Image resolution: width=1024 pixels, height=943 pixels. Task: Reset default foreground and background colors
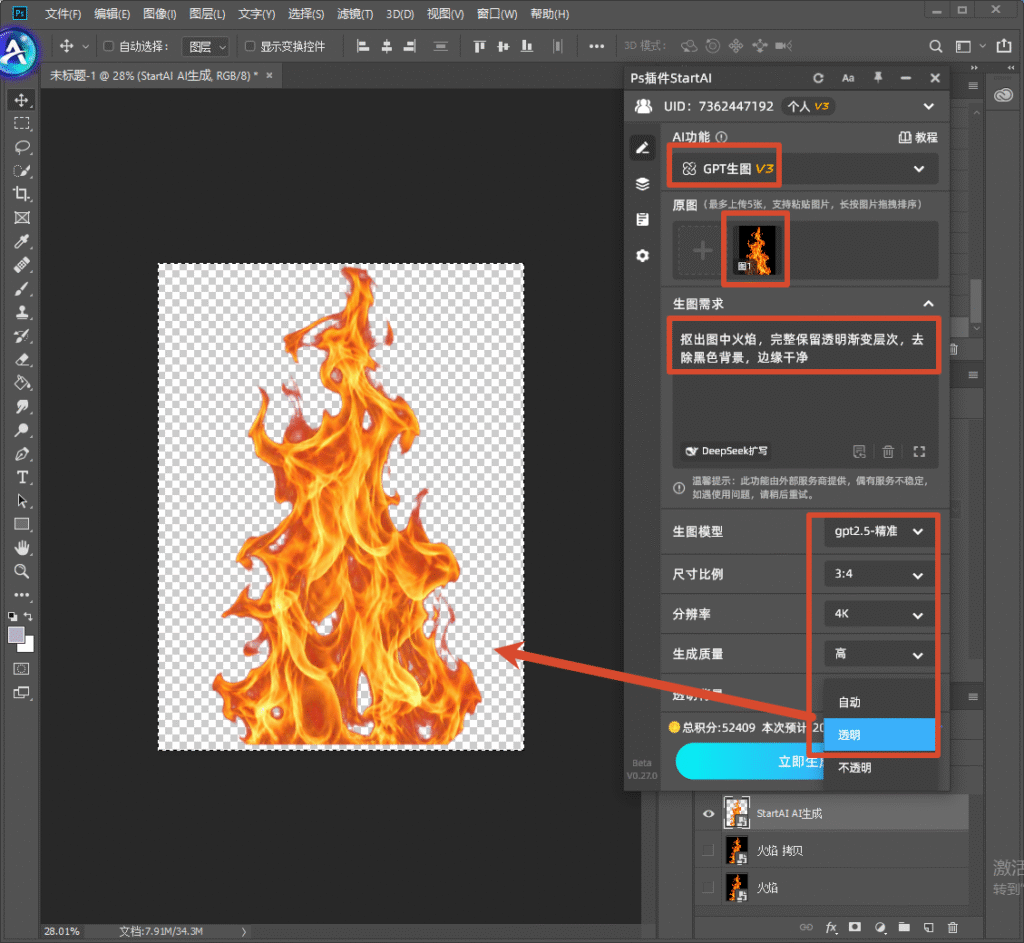[12, 616]
